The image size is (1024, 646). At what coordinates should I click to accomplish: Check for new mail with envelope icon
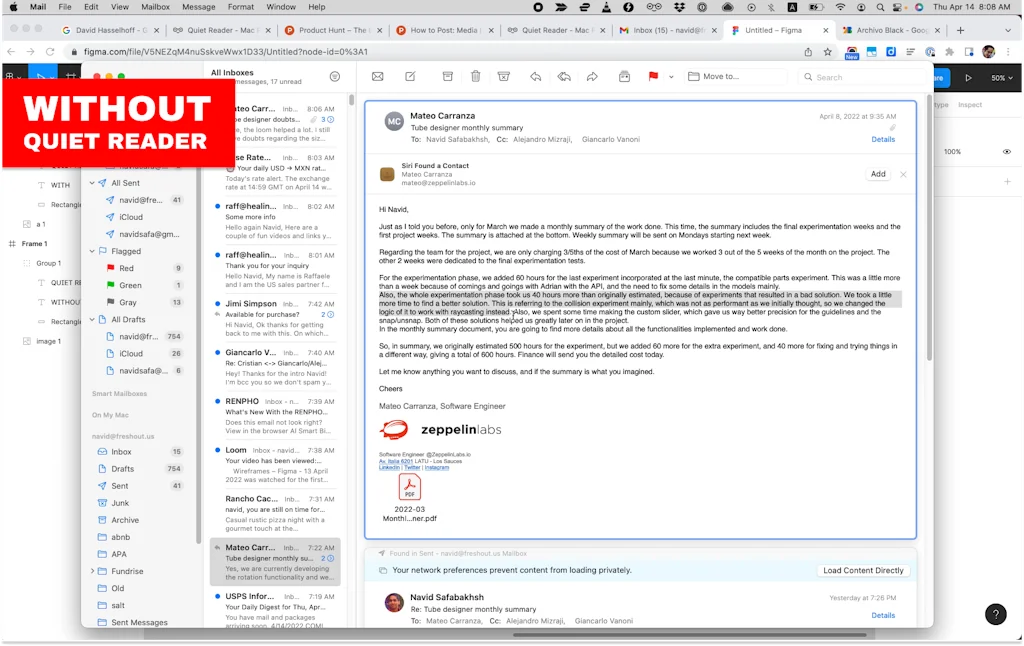point(377,76)
